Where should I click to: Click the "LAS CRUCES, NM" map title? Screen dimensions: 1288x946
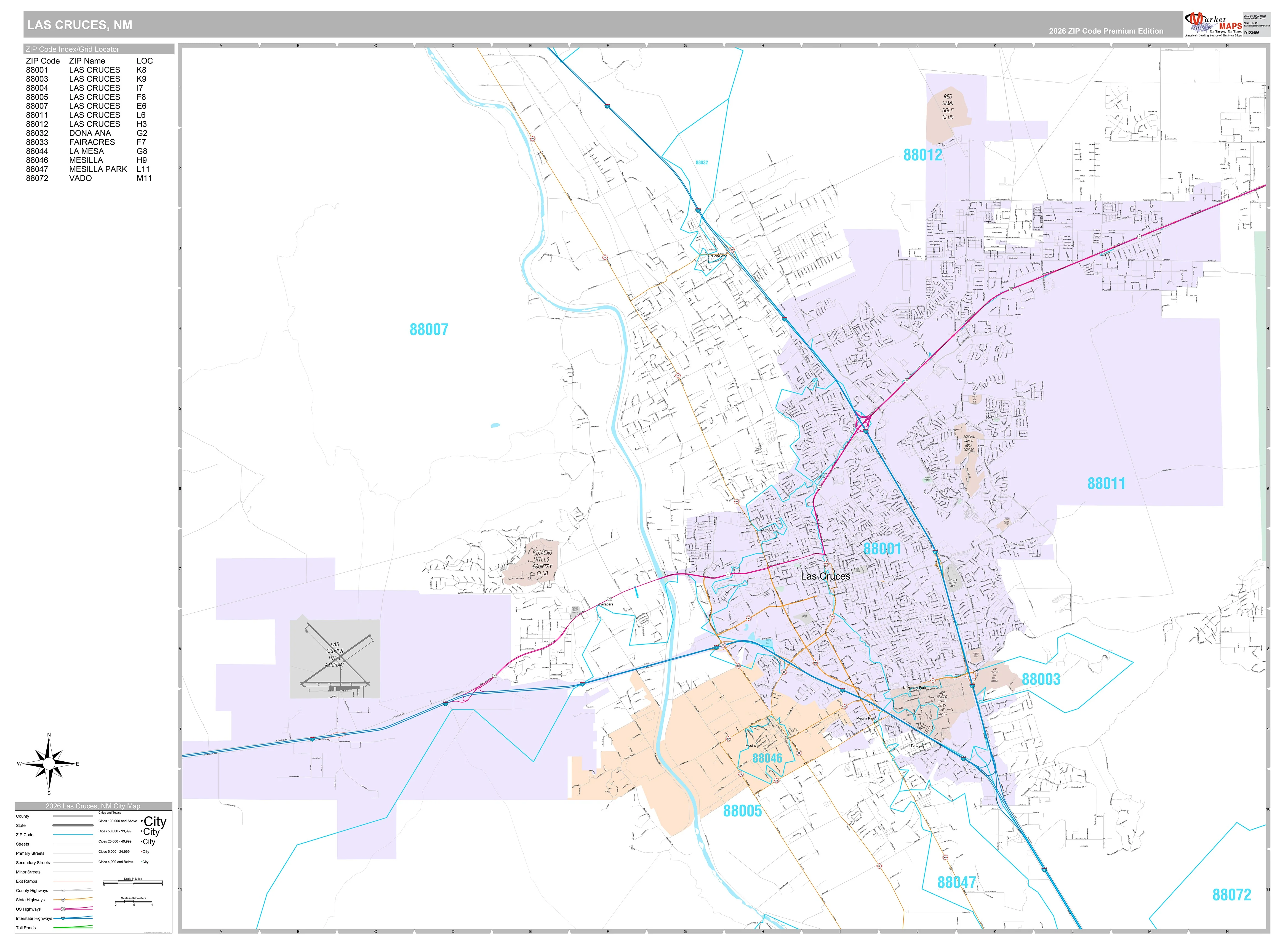(x=79, y=25)
